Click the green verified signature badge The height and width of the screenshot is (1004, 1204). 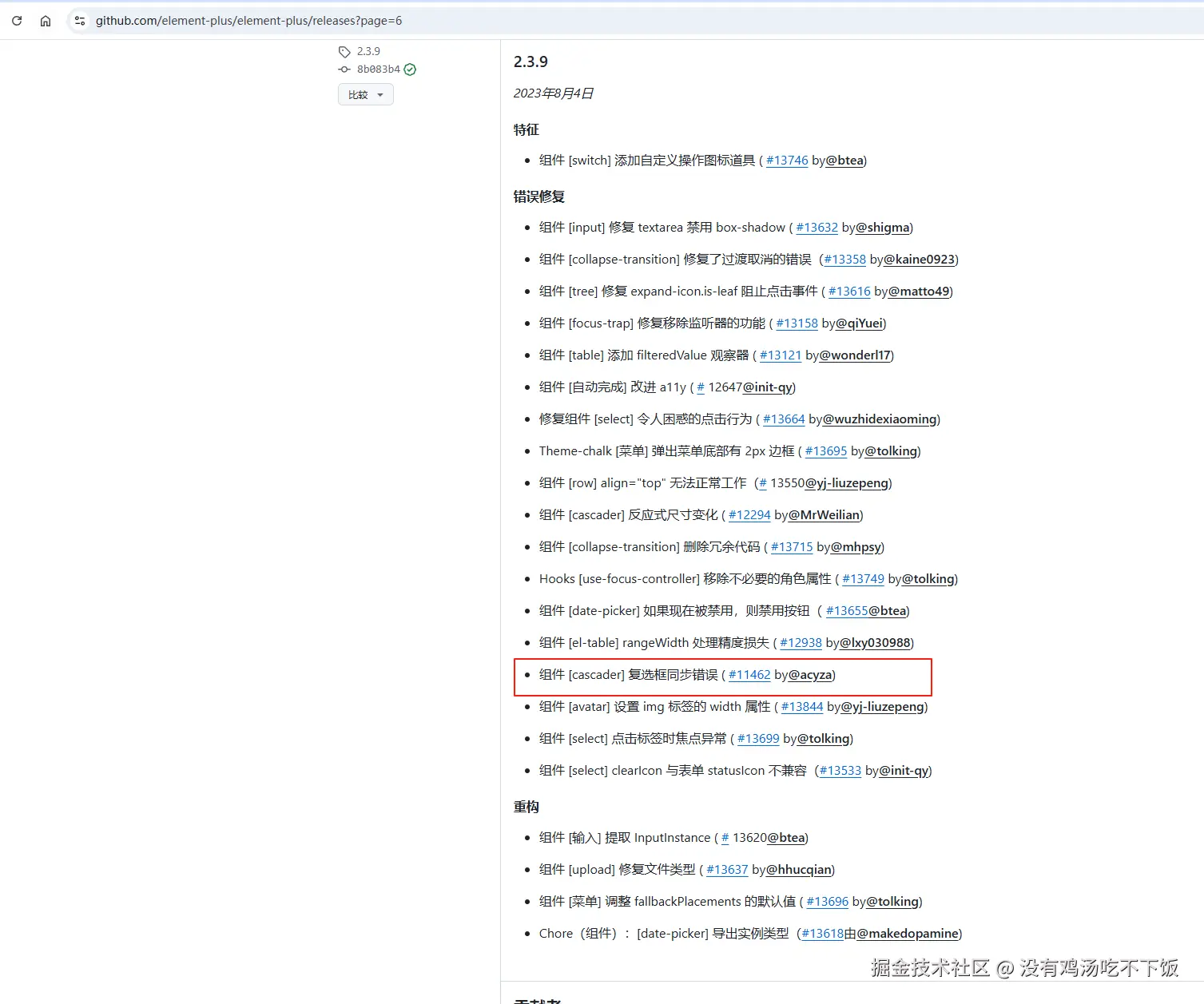[409, 69]
